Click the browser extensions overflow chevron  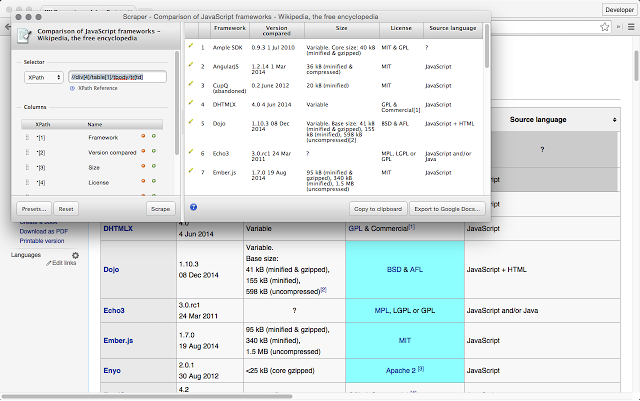[618, 27]
